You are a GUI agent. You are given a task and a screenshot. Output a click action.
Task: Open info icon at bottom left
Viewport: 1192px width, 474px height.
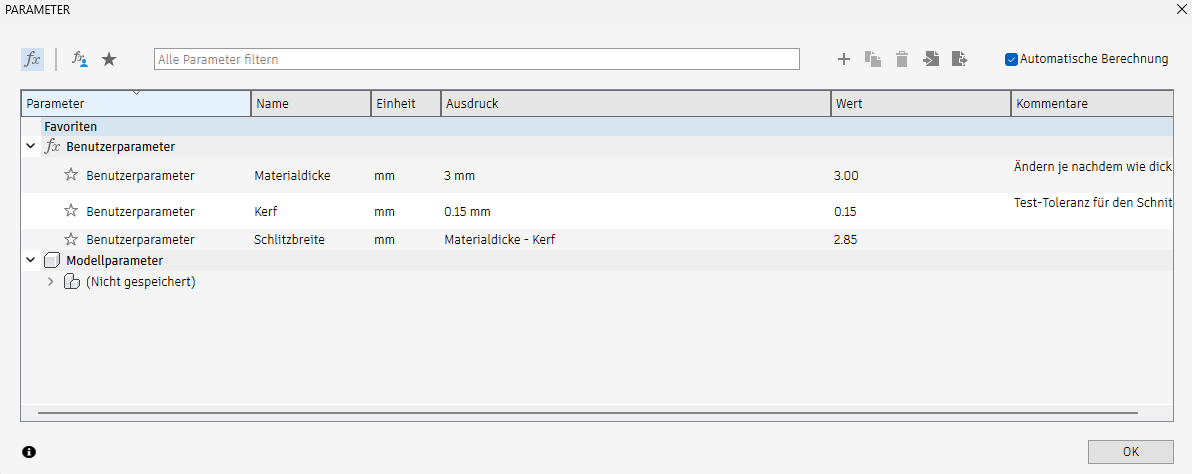pos(29,452)
